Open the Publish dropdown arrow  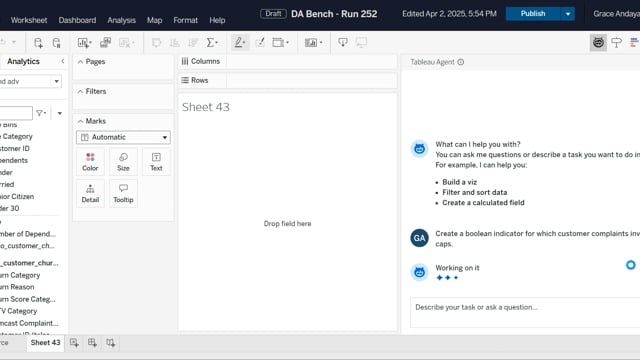[x=568, y=14]
